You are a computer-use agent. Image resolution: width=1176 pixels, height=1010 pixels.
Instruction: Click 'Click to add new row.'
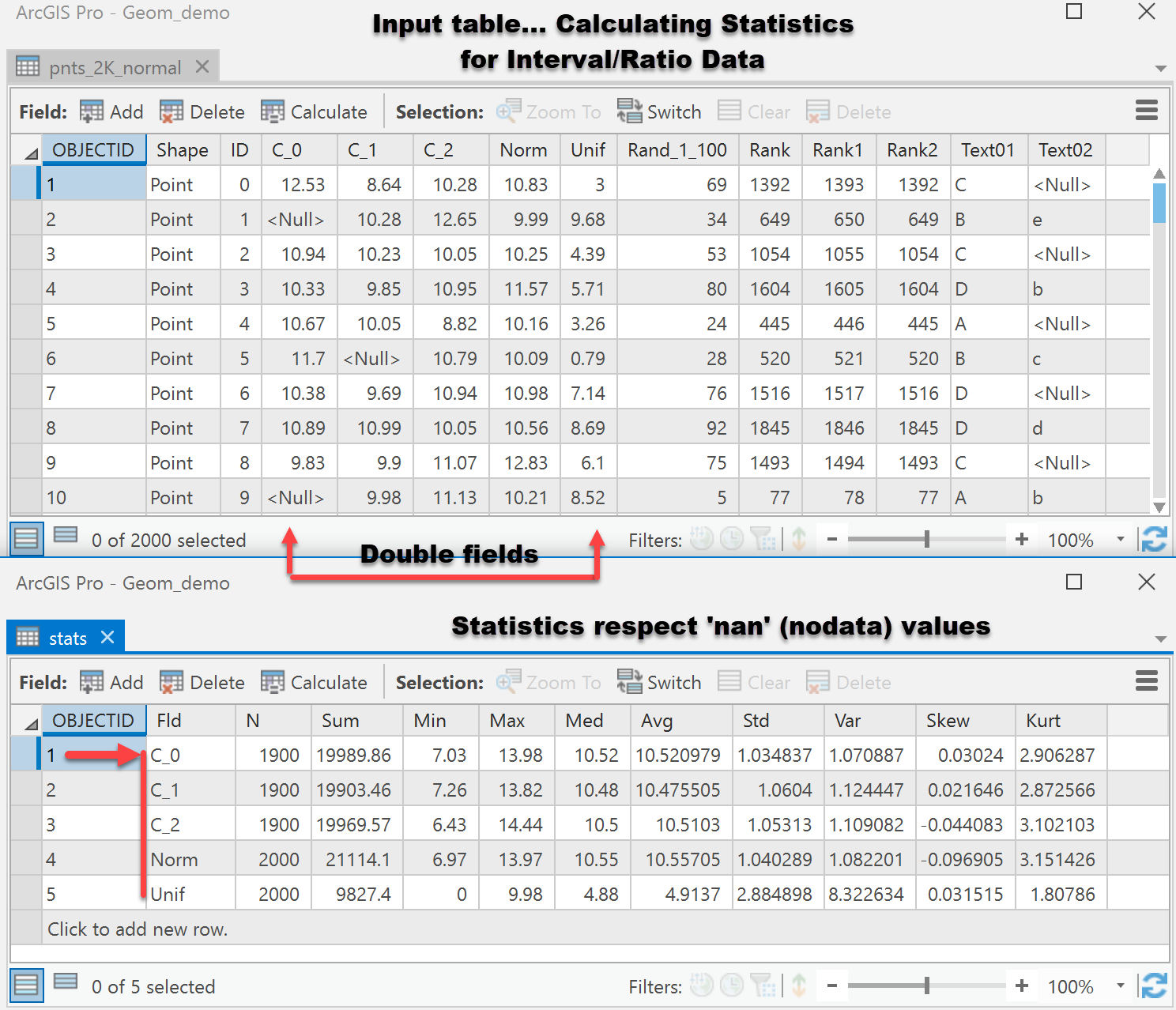click(138, 929)
